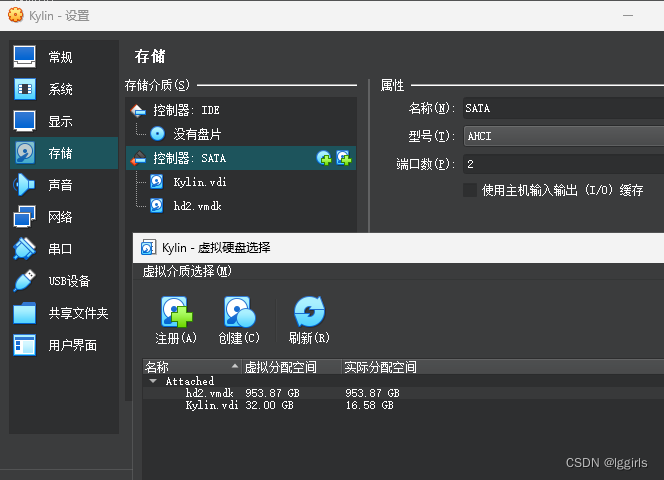
Task: Select hd2.vmdk in the storage tree
Action: (241, 206)
